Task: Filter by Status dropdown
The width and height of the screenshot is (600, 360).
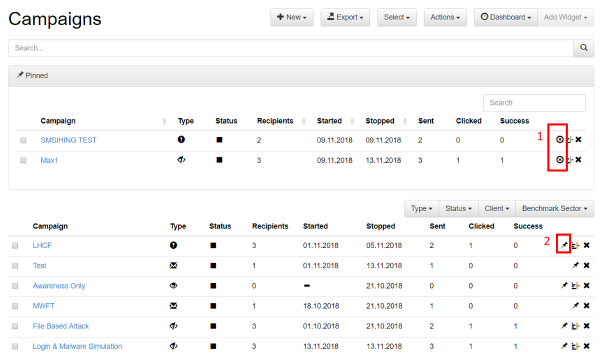Action: point(458,209)
